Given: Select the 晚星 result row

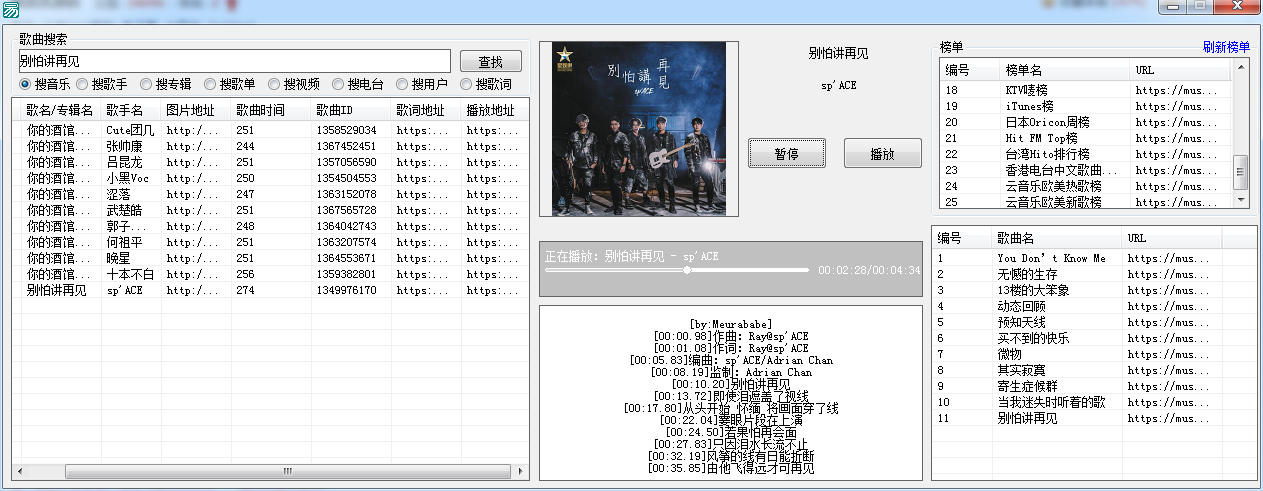Looking at the screenshot, I should 270,258.
